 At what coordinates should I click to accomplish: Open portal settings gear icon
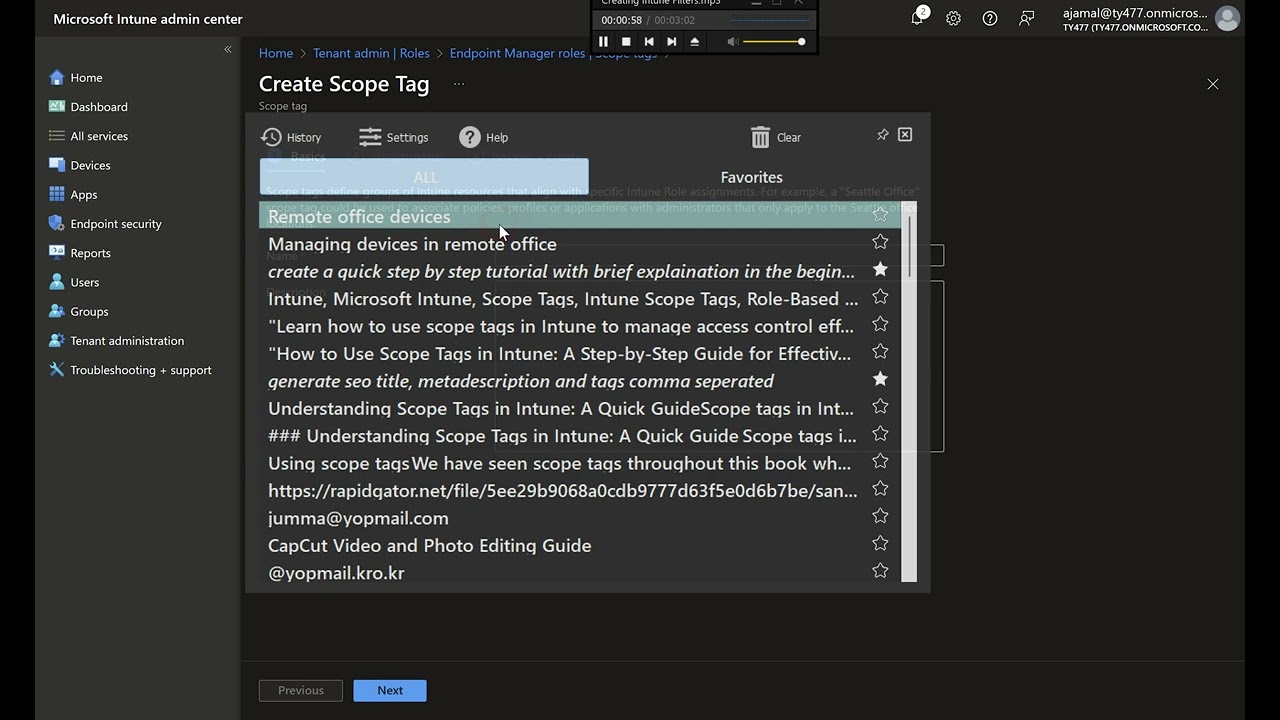click(953, 18)
